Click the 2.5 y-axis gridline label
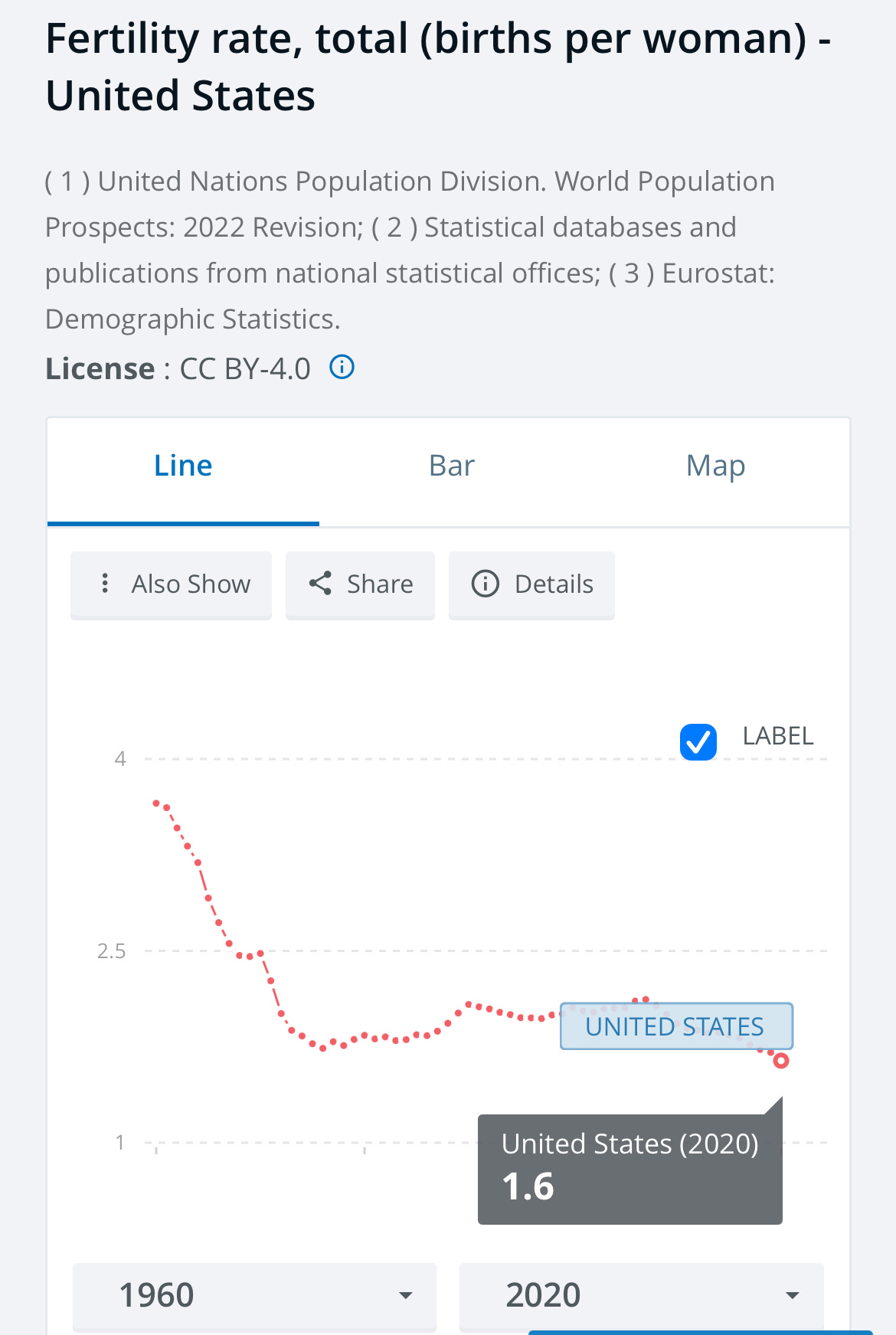 (x=111, y=951)
